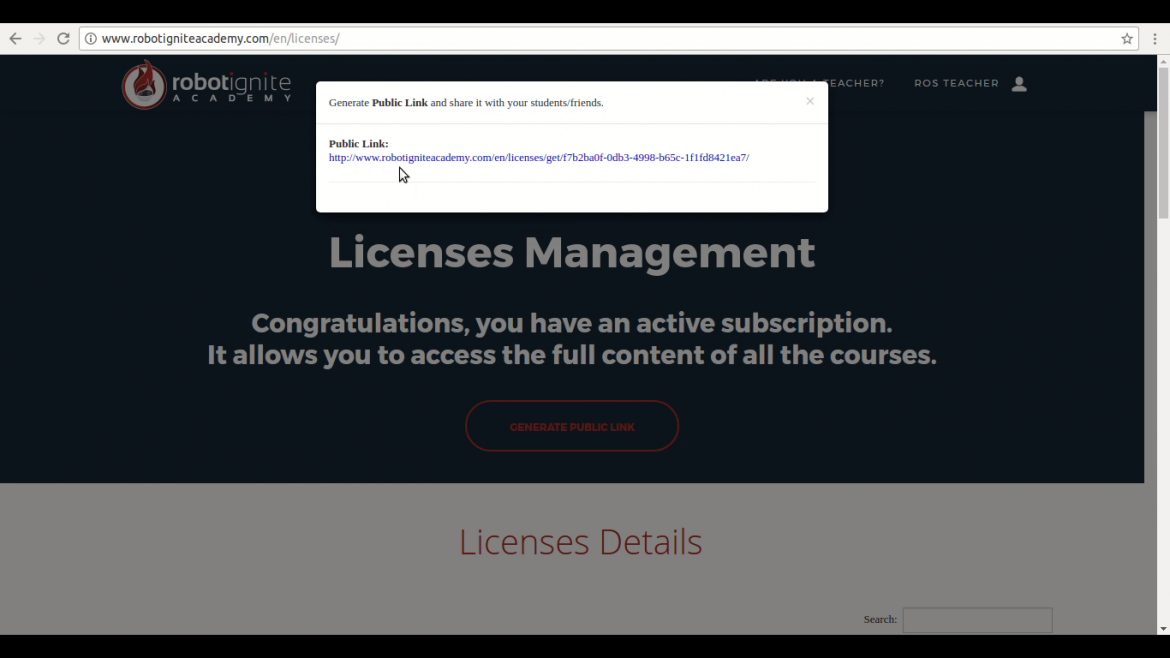Open the Are You a Teacher link
This screenshot has height=658, width=1170.
[x=819, y=84]
